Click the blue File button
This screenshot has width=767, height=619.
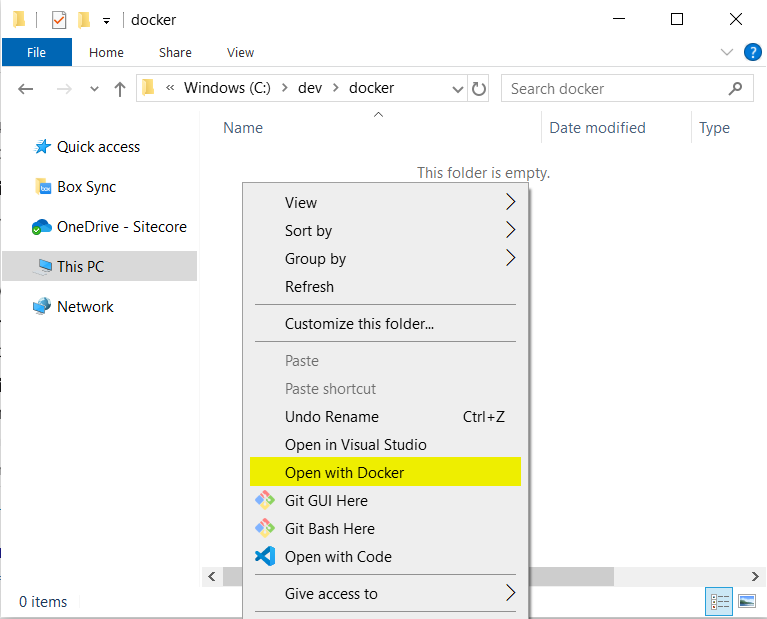(x=36, y=52)
